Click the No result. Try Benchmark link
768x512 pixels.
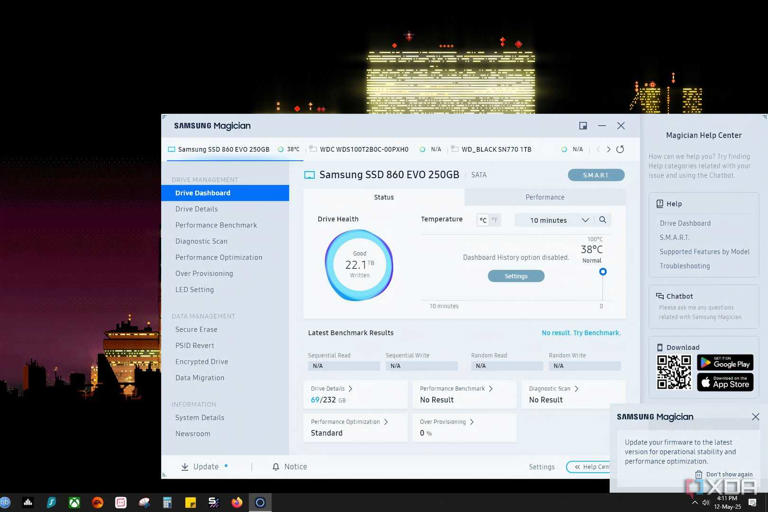tap(580, 333)
